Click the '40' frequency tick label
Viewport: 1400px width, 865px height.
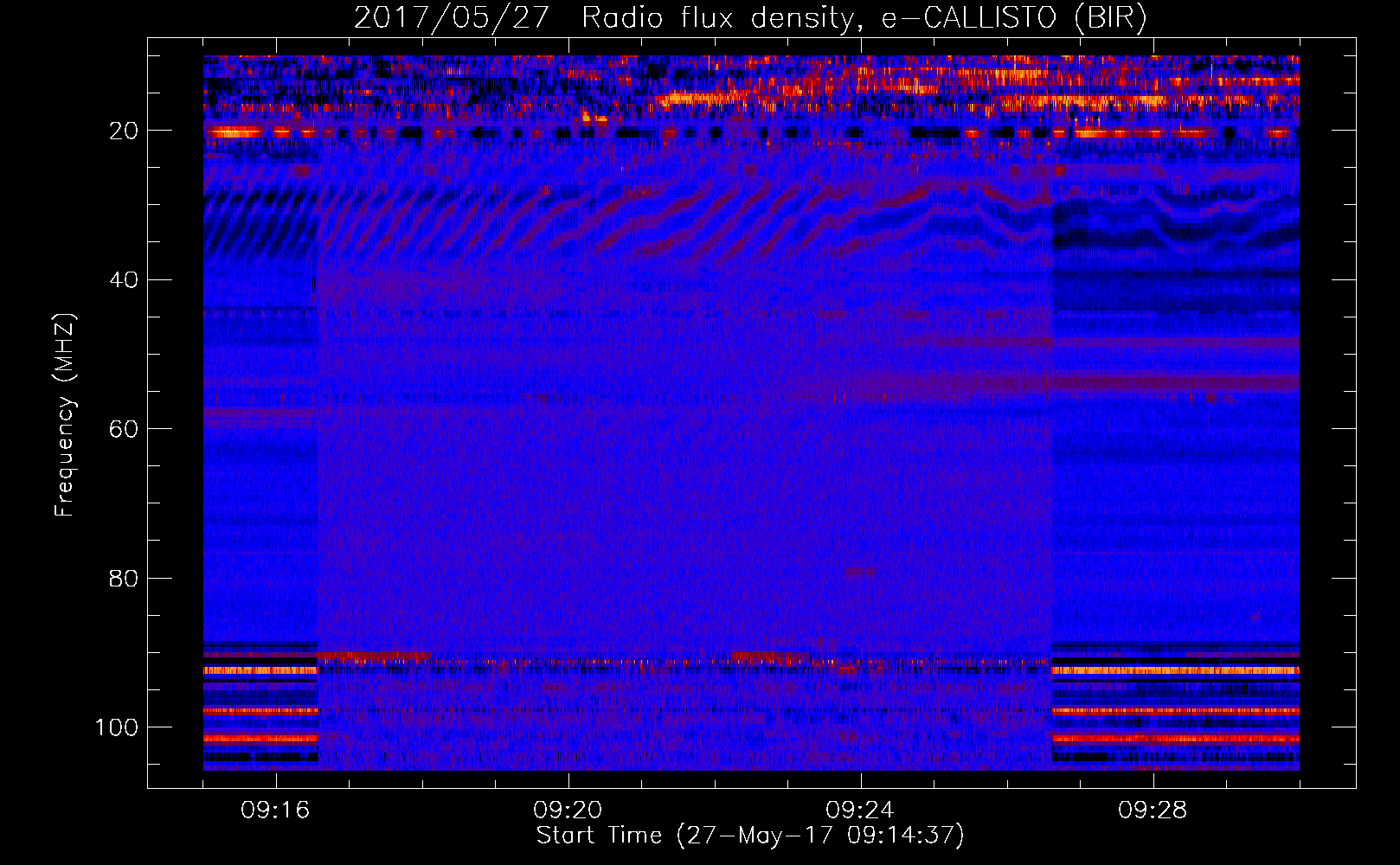[124, 280]
